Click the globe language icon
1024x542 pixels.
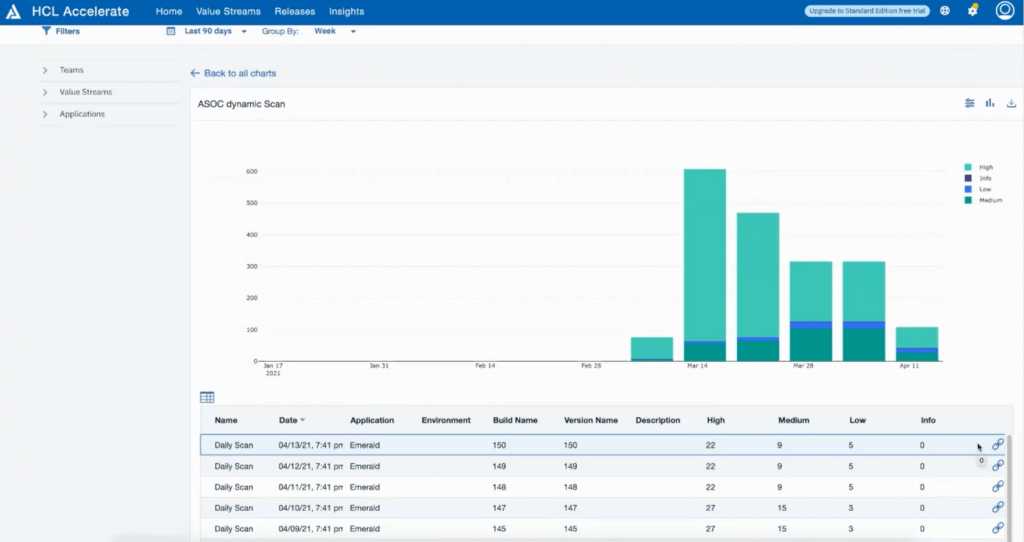pos(945,11)
